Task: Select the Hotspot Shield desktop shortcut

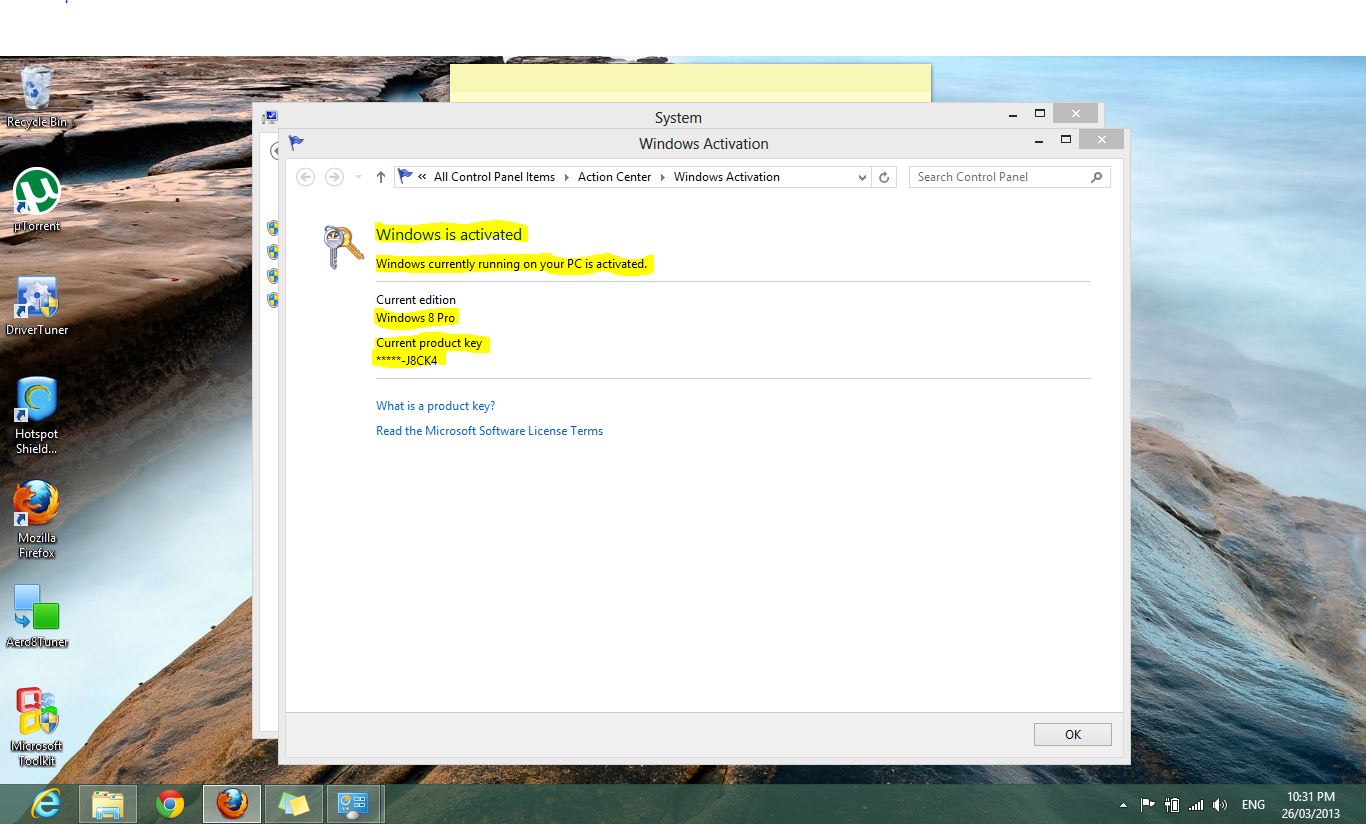Action: [x=37, y=416]
